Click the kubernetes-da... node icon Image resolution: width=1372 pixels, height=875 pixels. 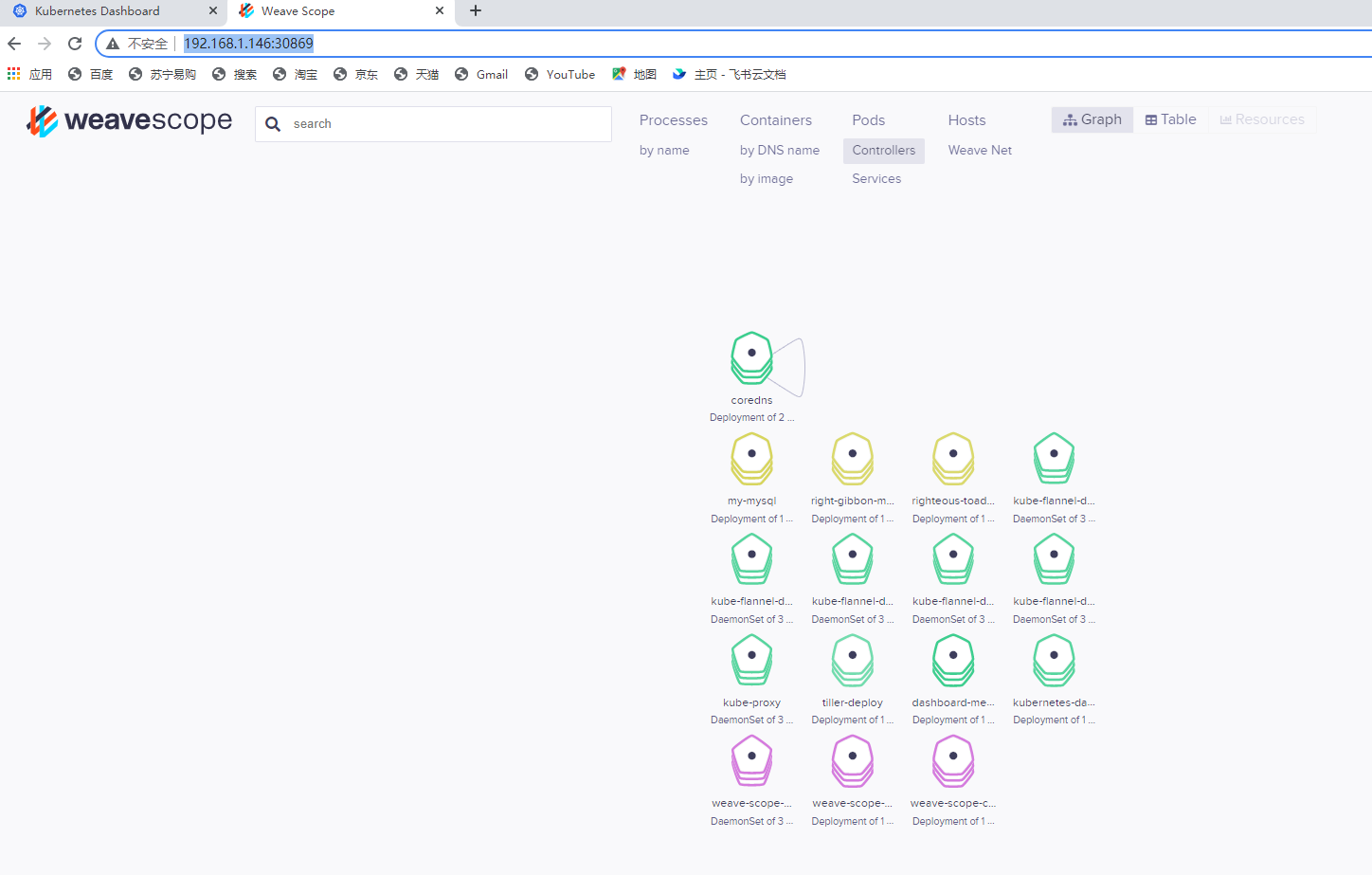click(1054, 661)
